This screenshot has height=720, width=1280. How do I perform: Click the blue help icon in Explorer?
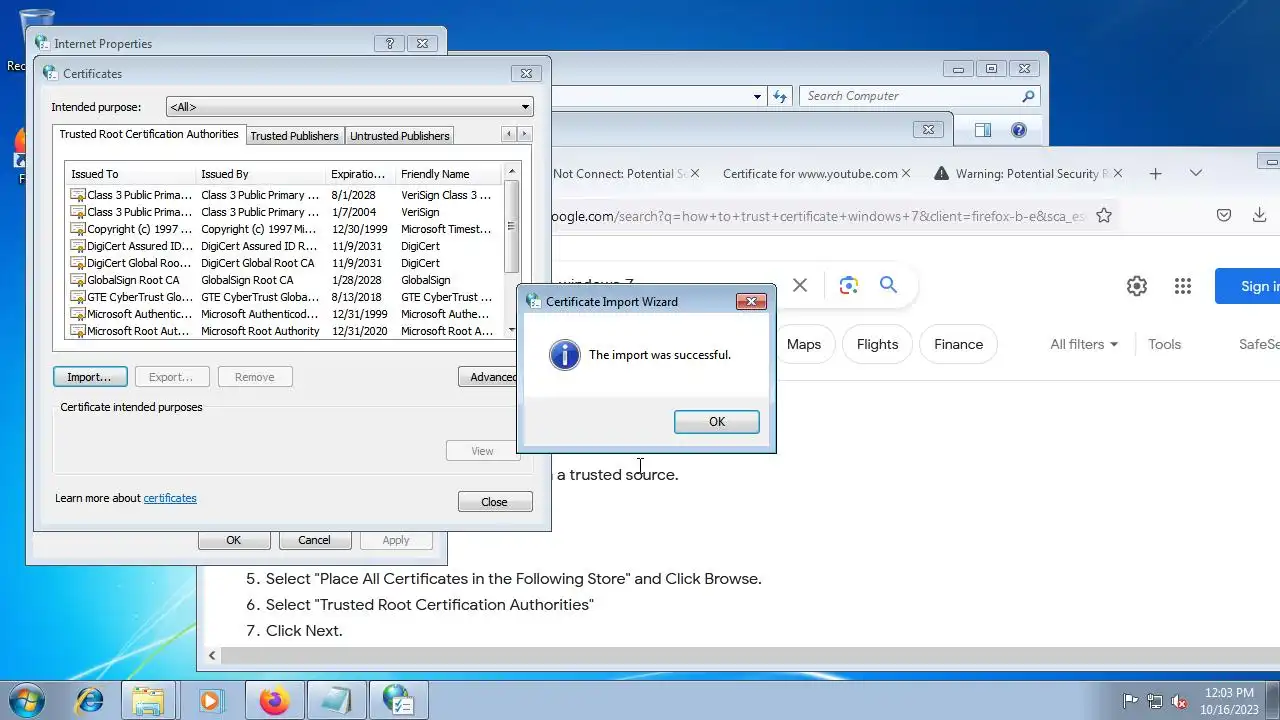(x=1019, y=130)
